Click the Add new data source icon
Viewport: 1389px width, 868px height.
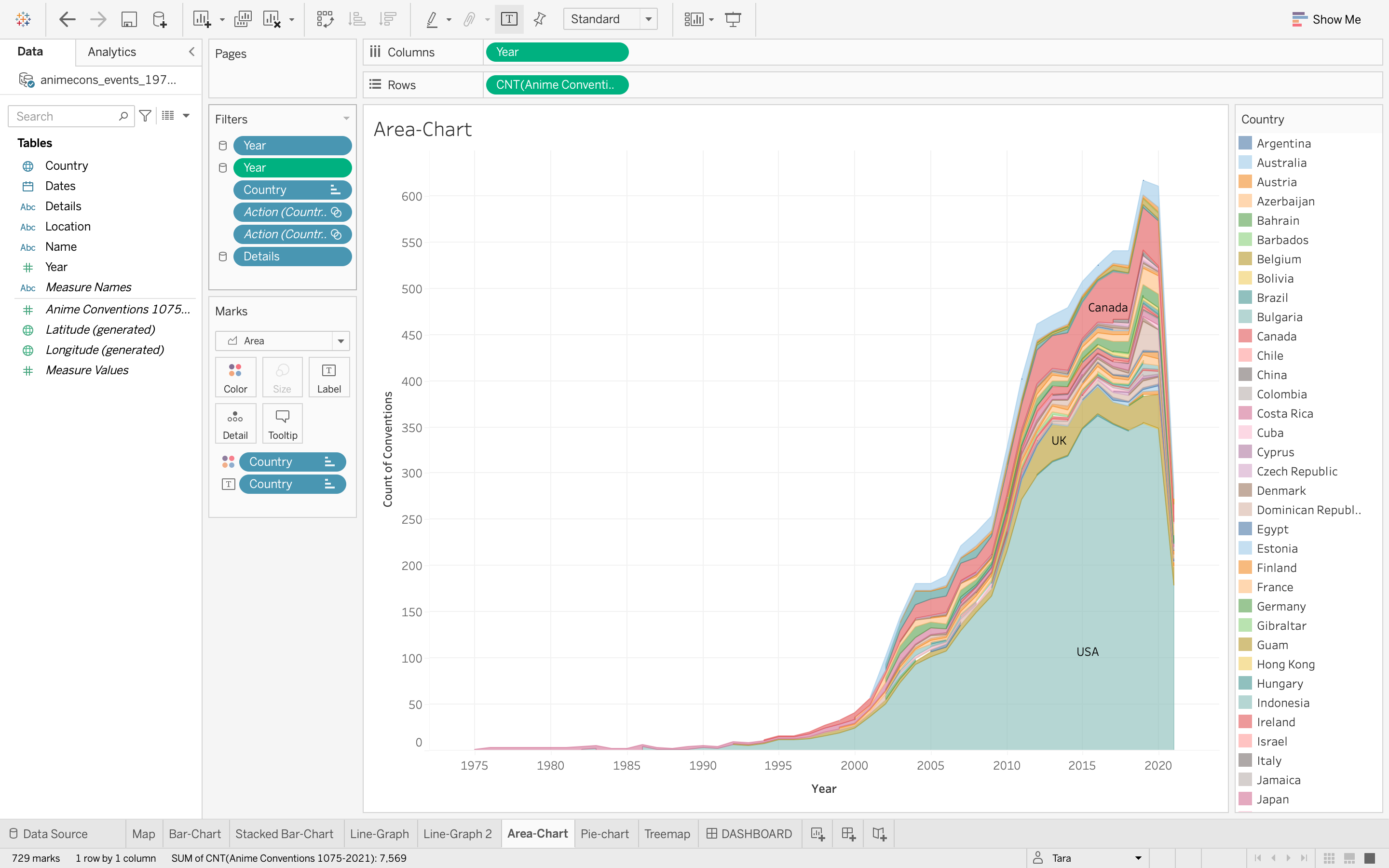click(160, 19)
